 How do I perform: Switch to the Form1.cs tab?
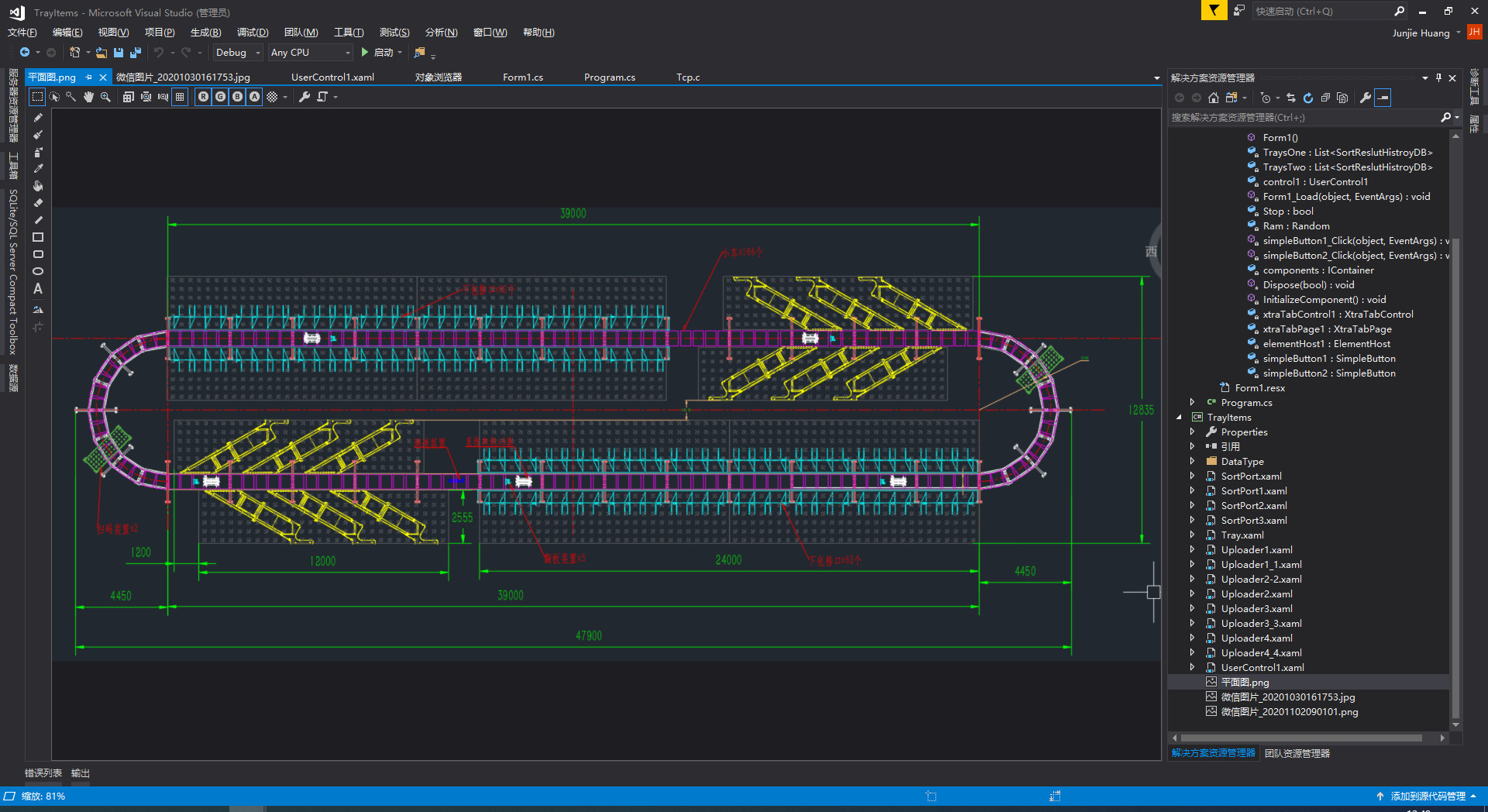tap(522, 77)
